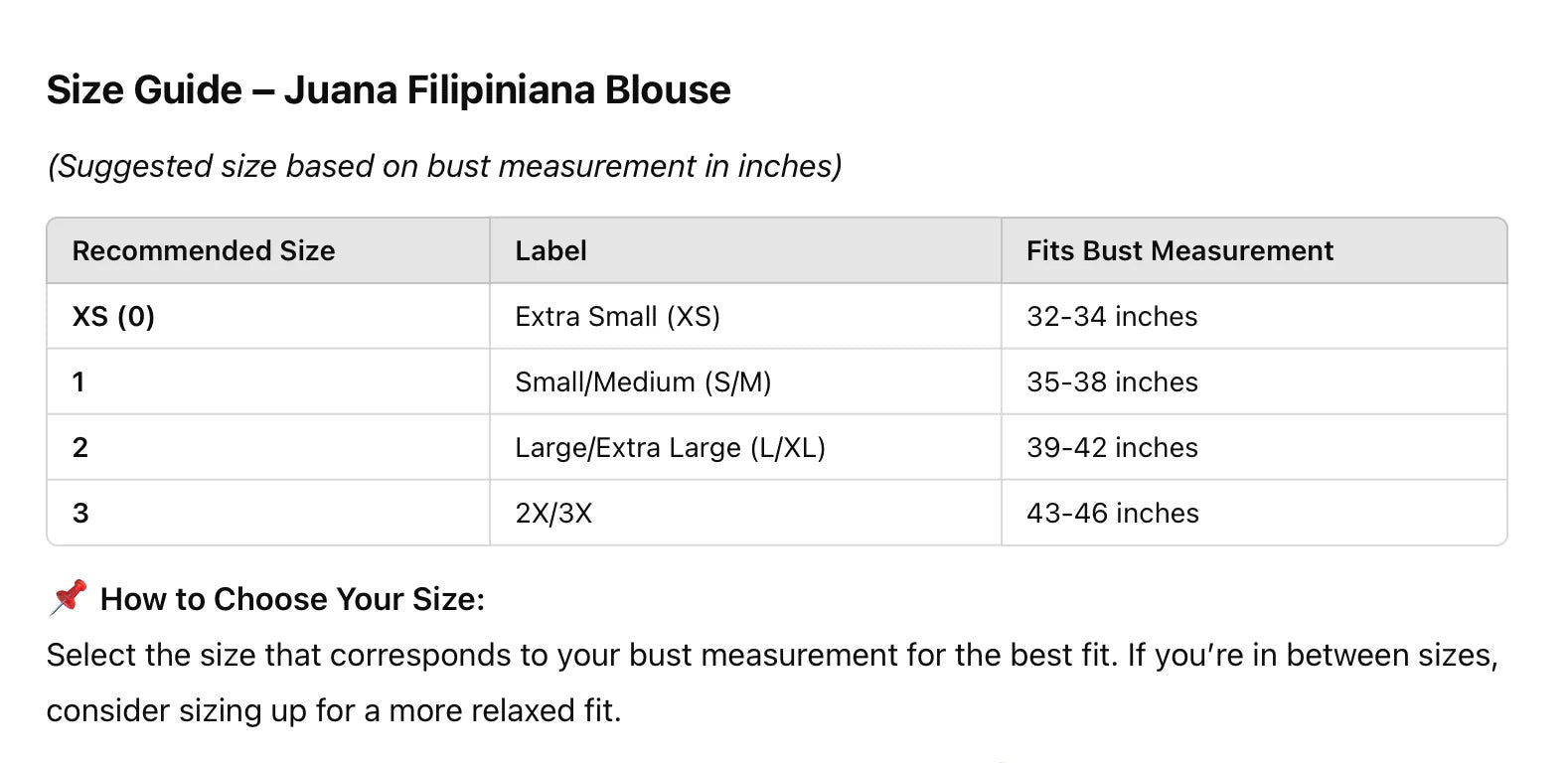Click the 'Size Guide – Juana Filipiniana Blouse' title
Viewport: 1568px width, 763px height.
click(389, 90)
